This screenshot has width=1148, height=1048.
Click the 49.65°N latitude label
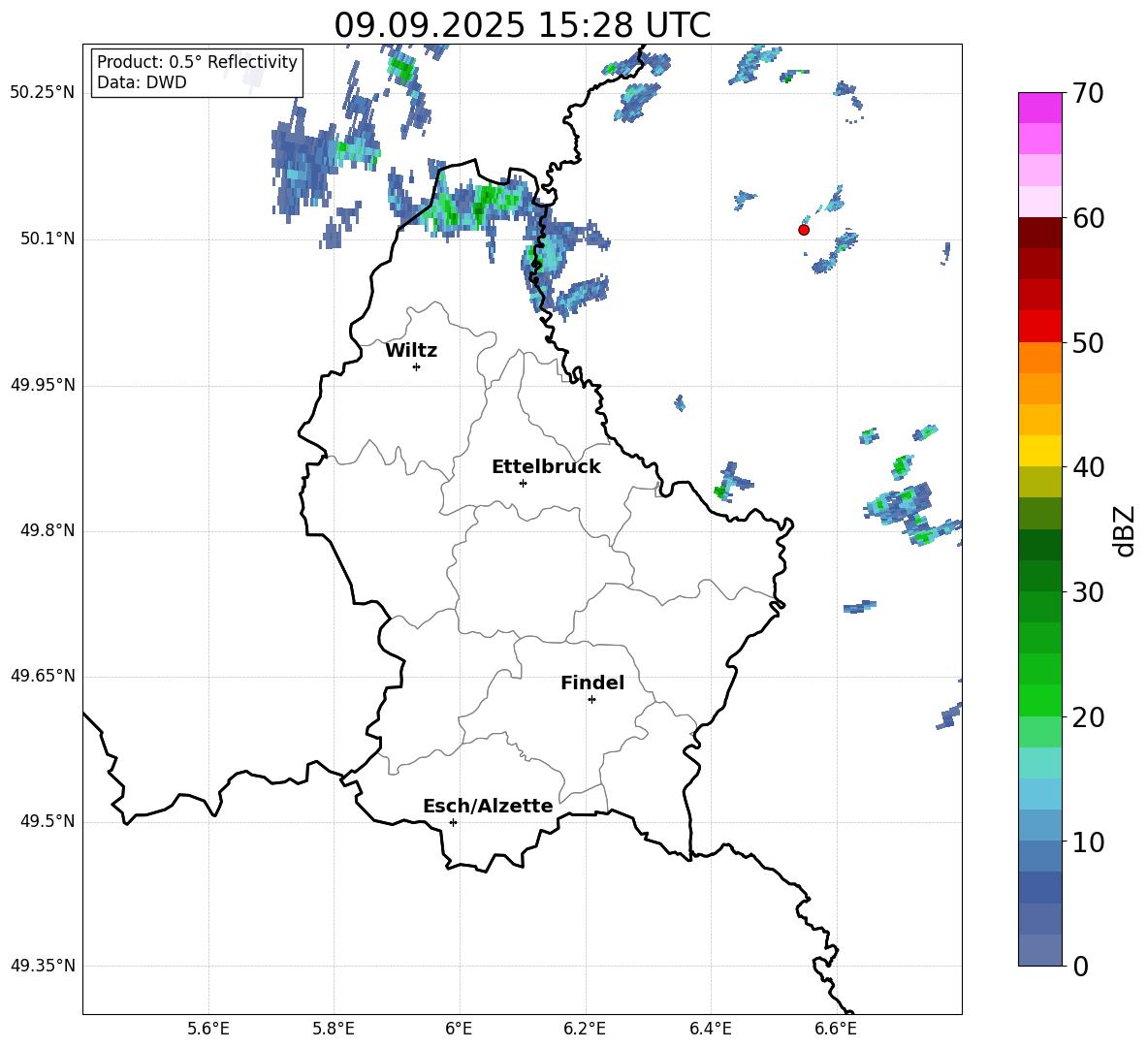tap(43, 676)
